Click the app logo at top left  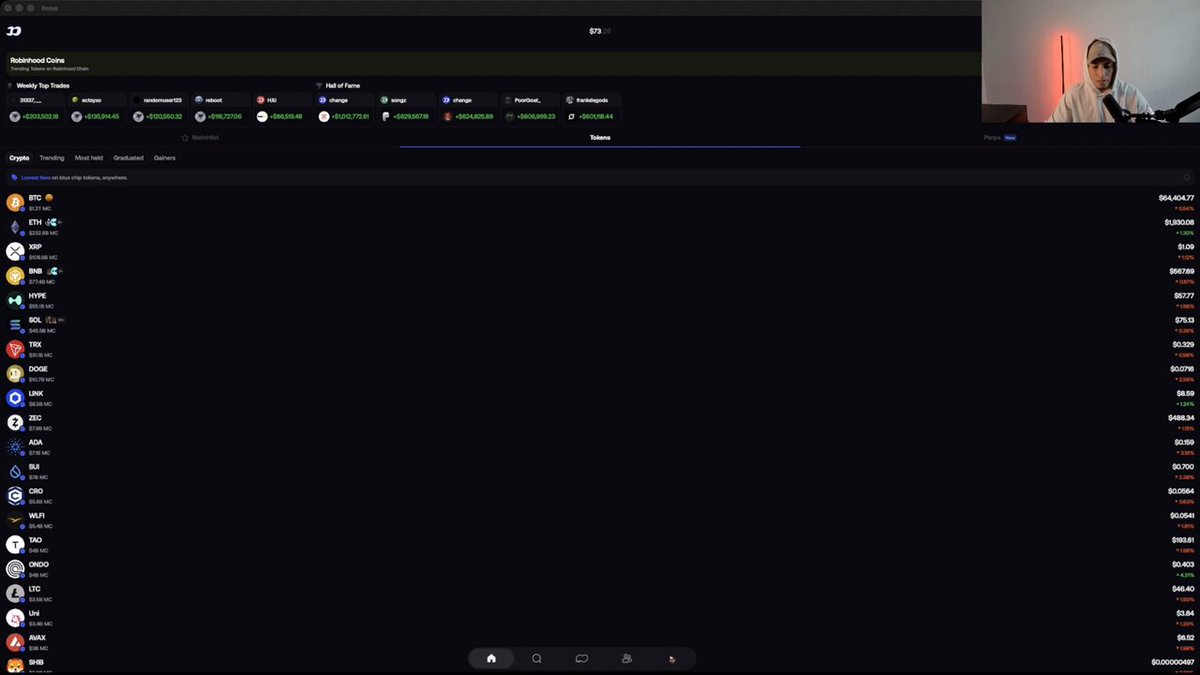tap(14, 31)
